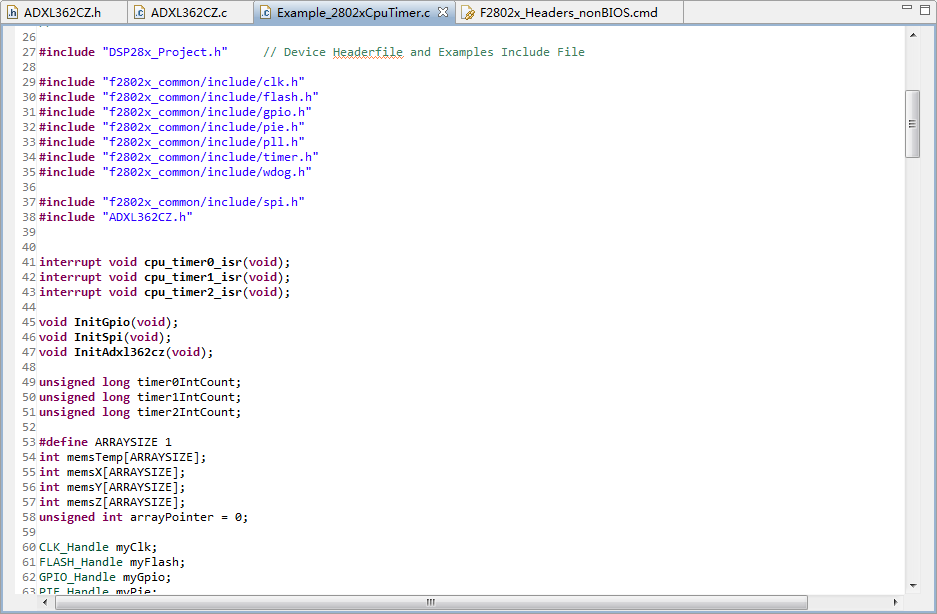Click the wdog.h include path
Image resolution: width=937 pixels, height=614 pixels.
(x=207, y=172)
